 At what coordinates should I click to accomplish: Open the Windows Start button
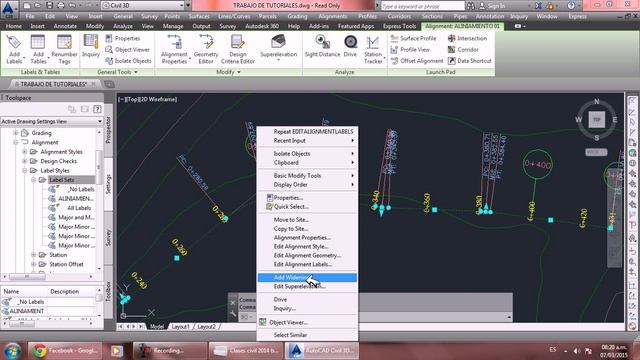click(x=12, y=351)
